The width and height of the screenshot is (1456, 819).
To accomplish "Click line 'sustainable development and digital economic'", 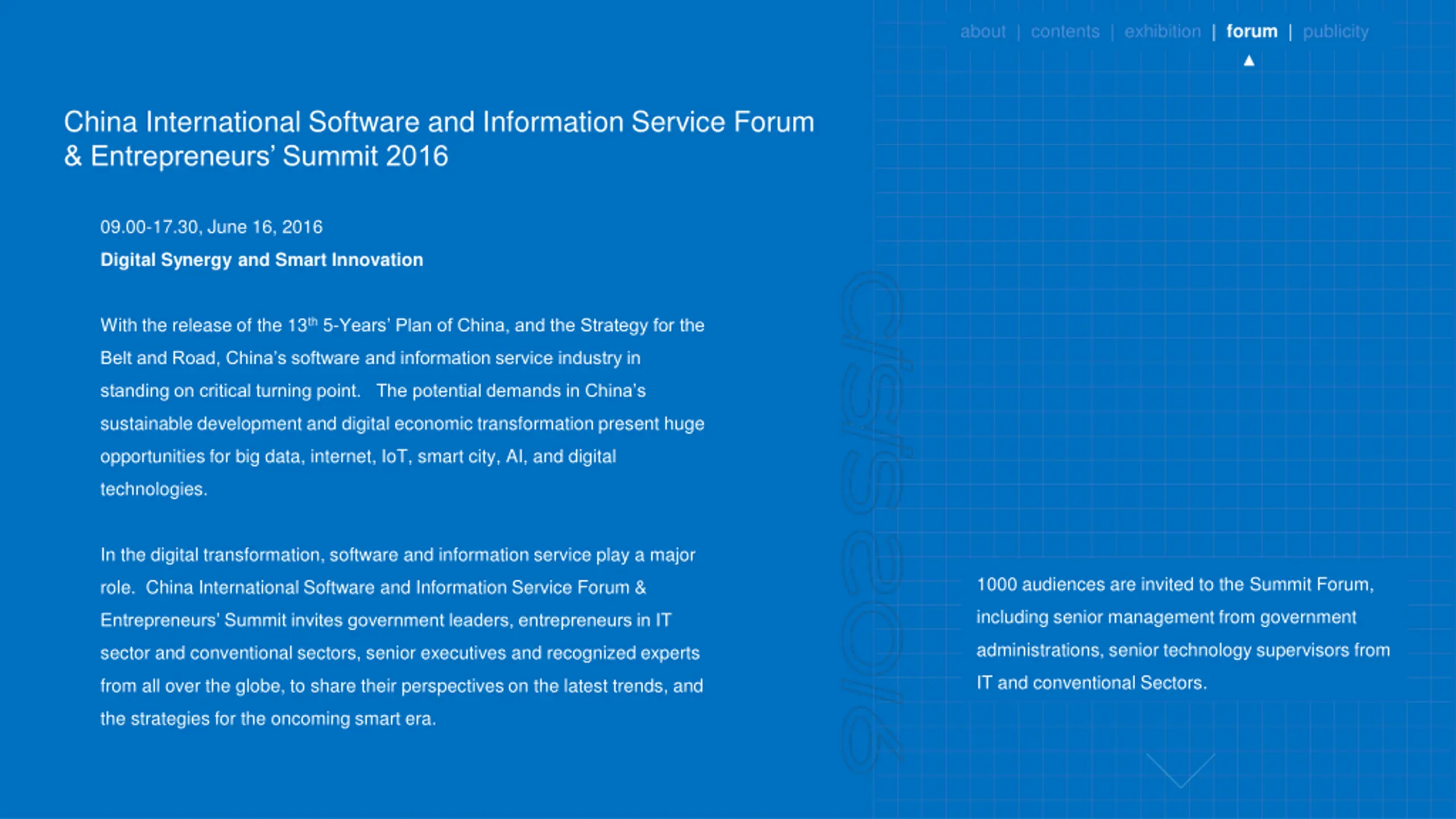I will [403, 424].
